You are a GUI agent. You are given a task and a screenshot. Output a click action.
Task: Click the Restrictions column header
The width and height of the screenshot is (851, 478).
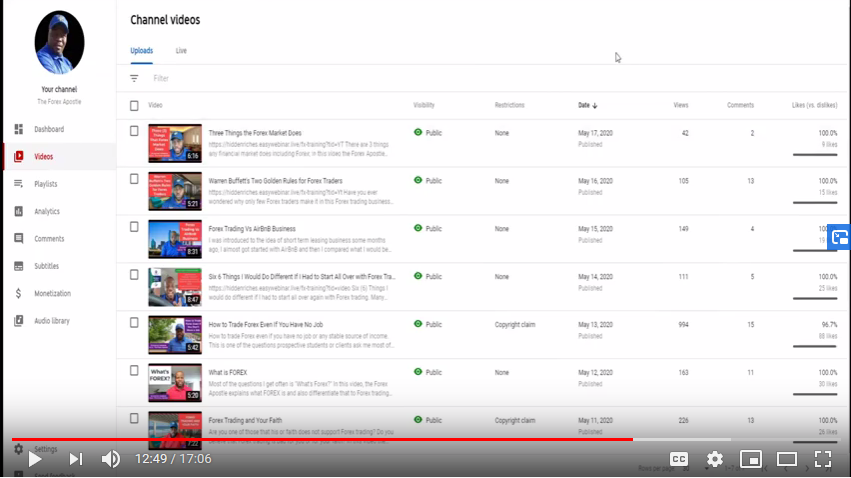509,105
